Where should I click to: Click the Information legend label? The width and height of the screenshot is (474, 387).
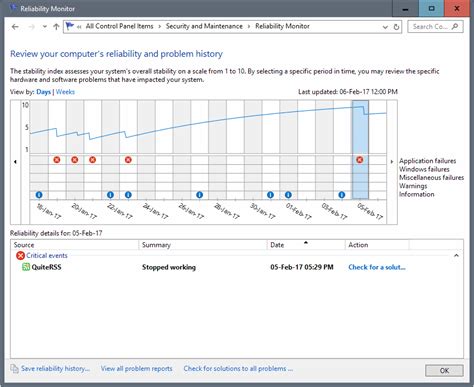coord(417,194)
